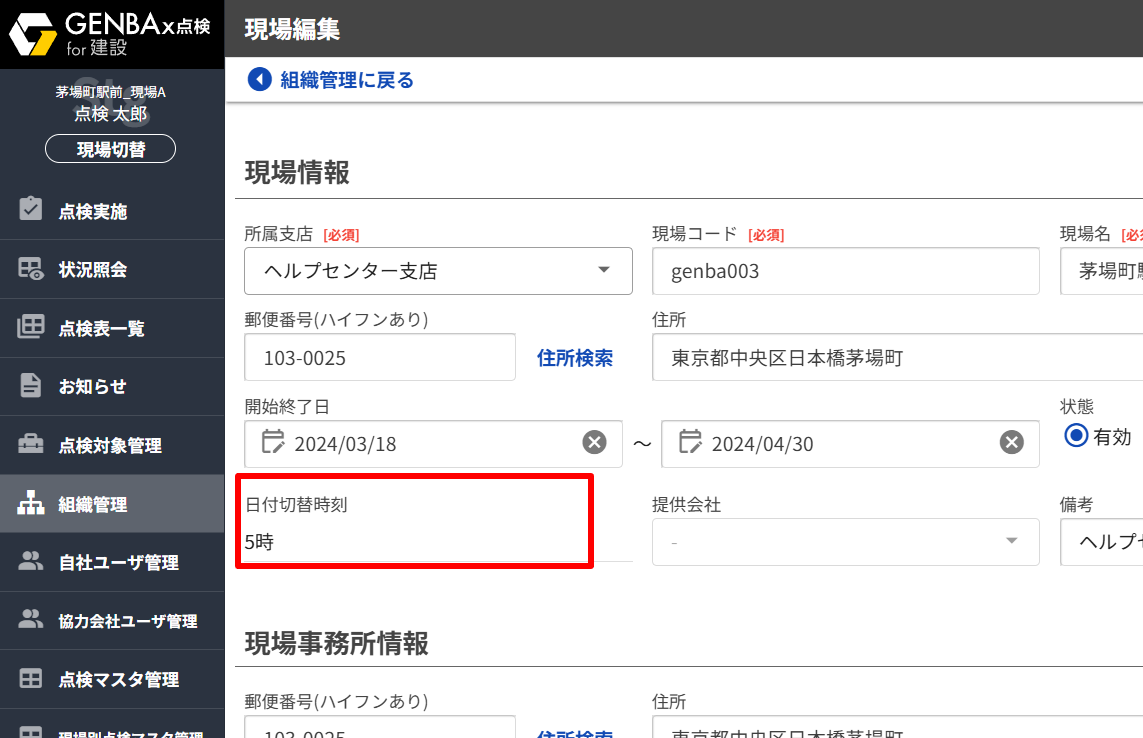The width and height of the screenshot is (1143, 738).
Task: Click the 点検表一覧 list icon
Action: coord(31,327)
